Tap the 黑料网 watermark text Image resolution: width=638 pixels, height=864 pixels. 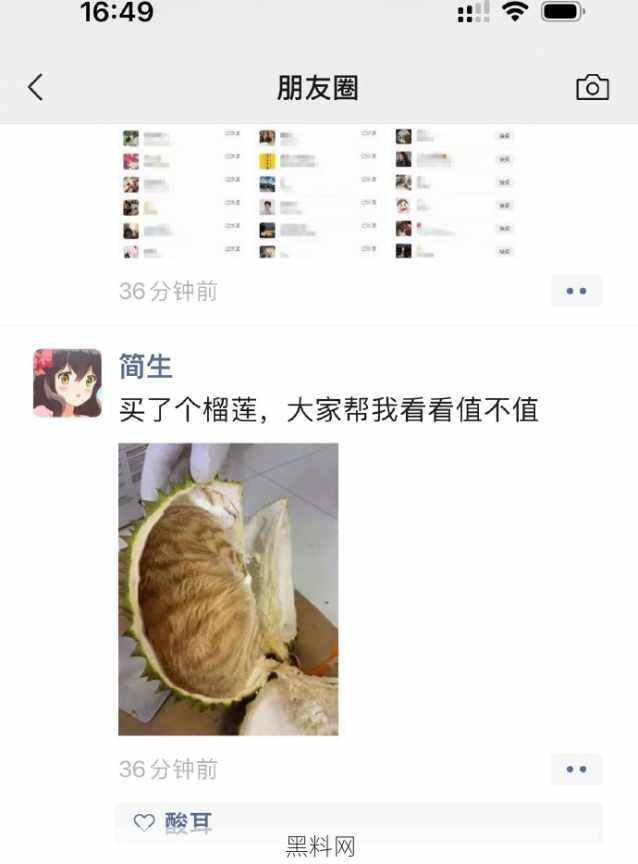pos(321,847)
